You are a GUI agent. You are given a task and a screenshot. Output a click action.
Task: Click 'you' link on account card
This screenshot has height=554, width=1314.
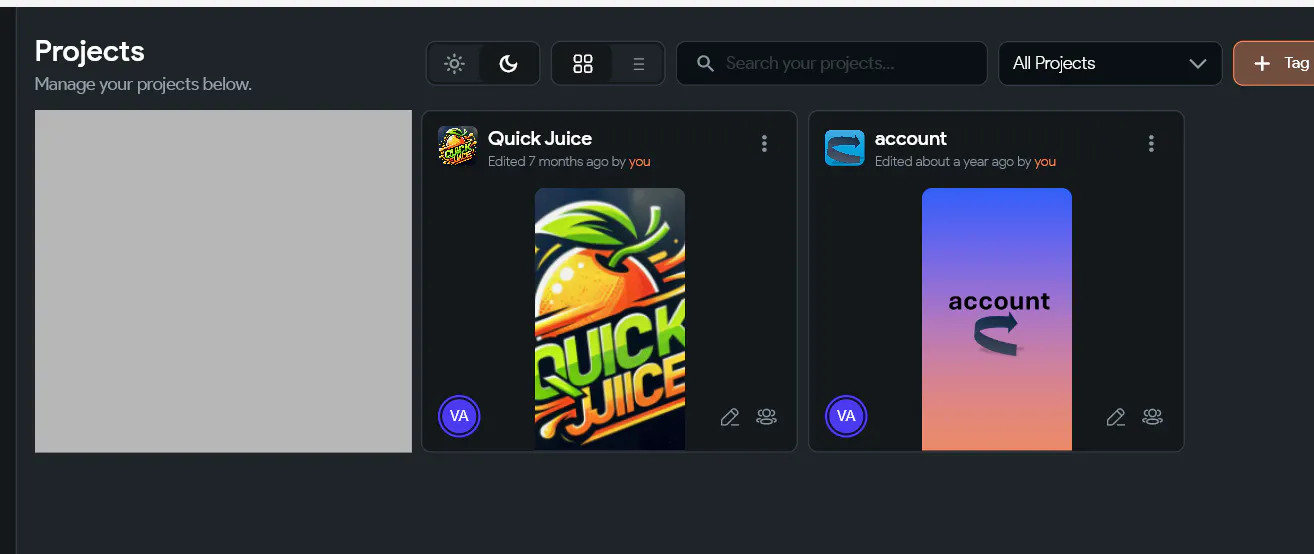tap(1045, 161)
